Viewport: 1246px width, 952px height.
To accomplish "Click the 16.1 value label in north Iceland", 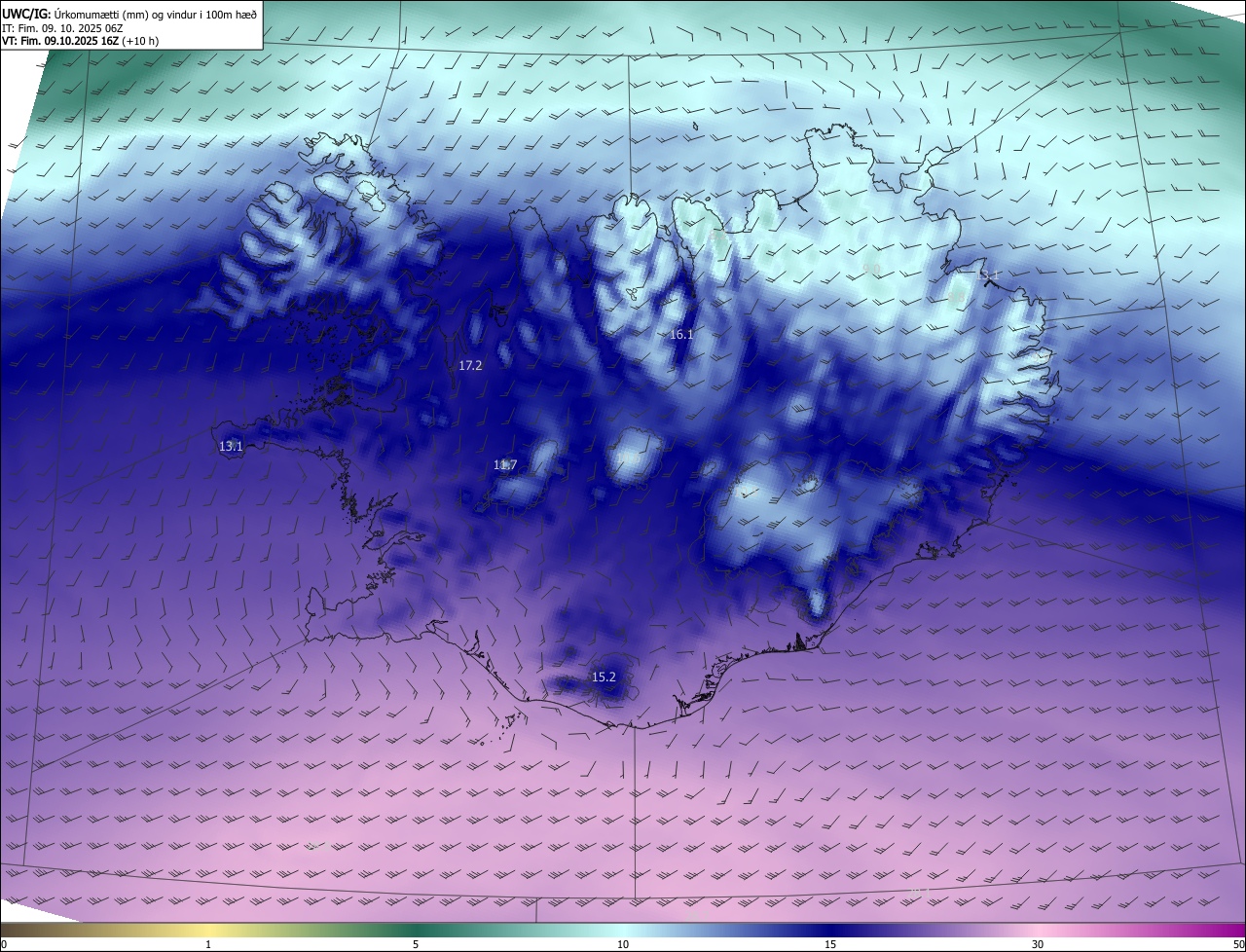I will (681, 335).
